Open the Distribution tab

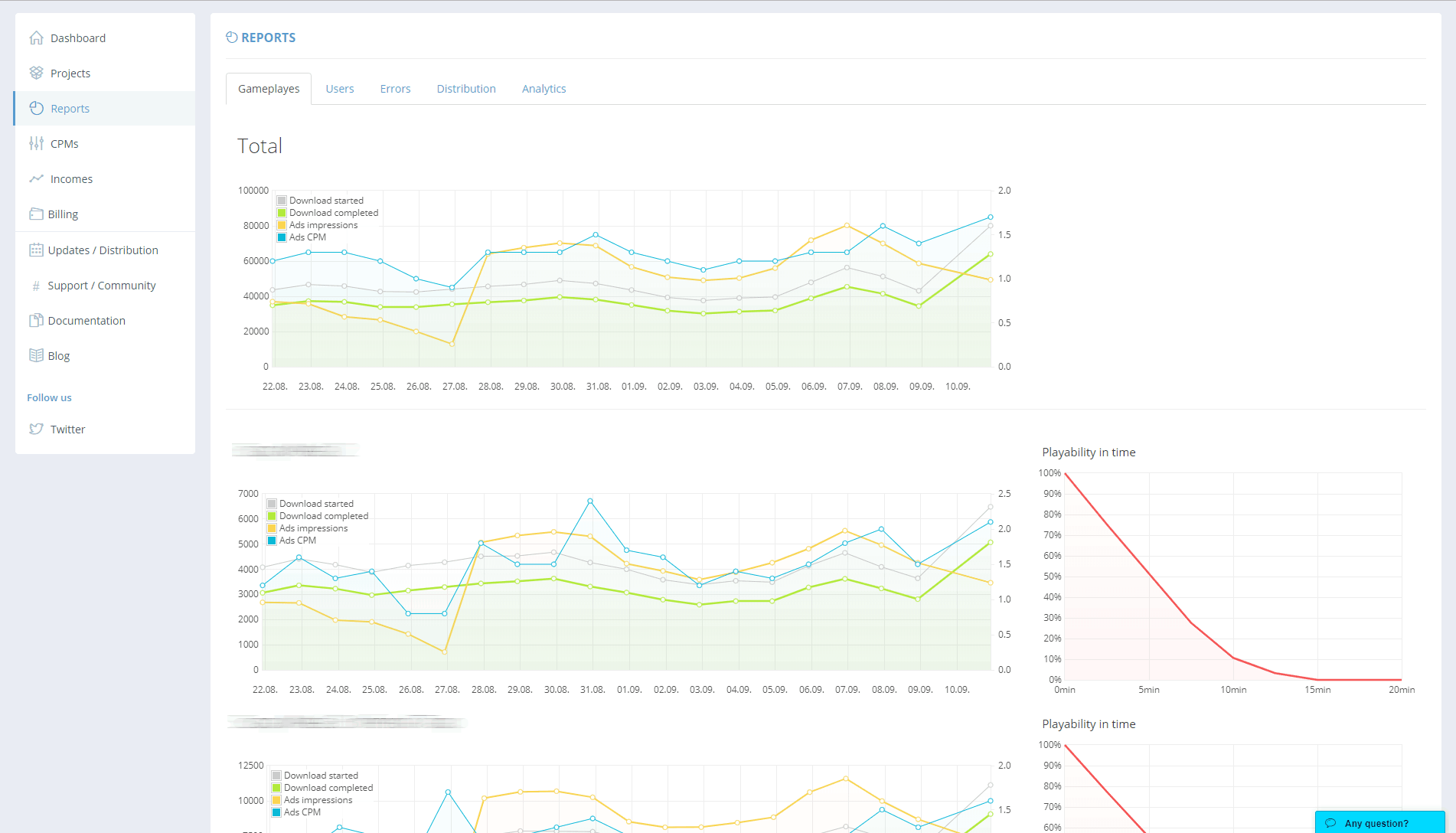466,89
